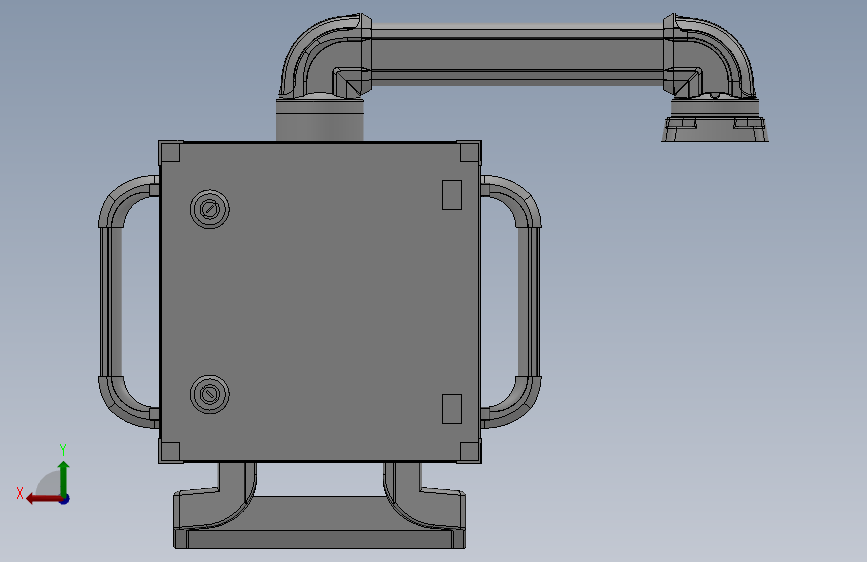Viewport: 867px width, 562px height.
Task: Select the upper slotted screw on the box face
Action: pos(210,209)
